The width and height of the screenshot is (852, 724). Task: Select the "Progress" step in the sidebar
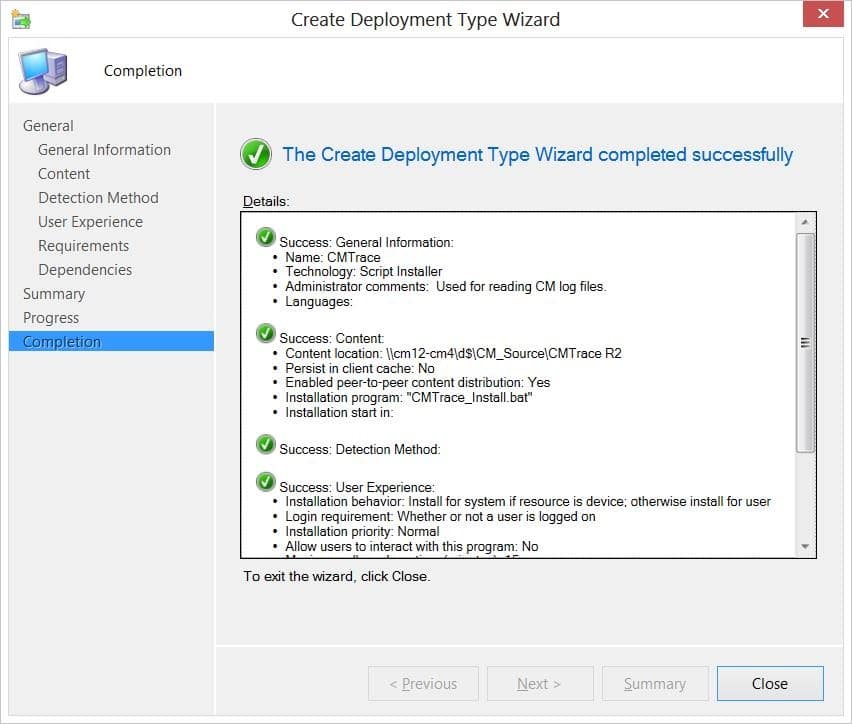[52, 317]
